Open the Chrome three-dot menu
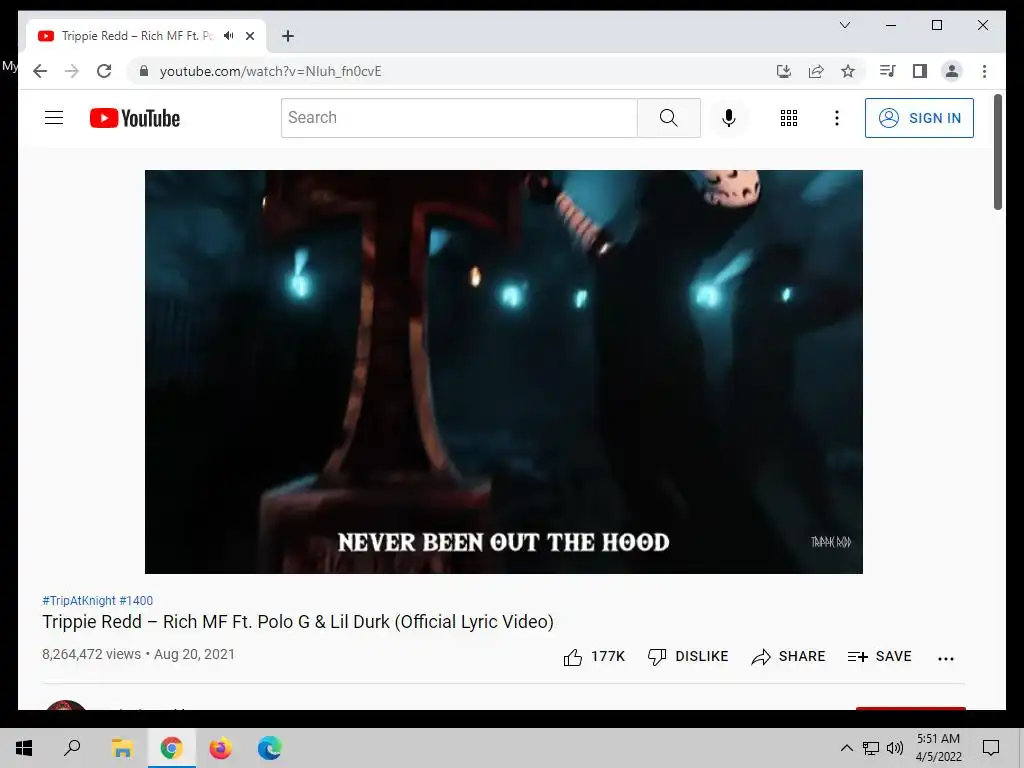Screen dimensions: 1024x768 click(984, 71)
